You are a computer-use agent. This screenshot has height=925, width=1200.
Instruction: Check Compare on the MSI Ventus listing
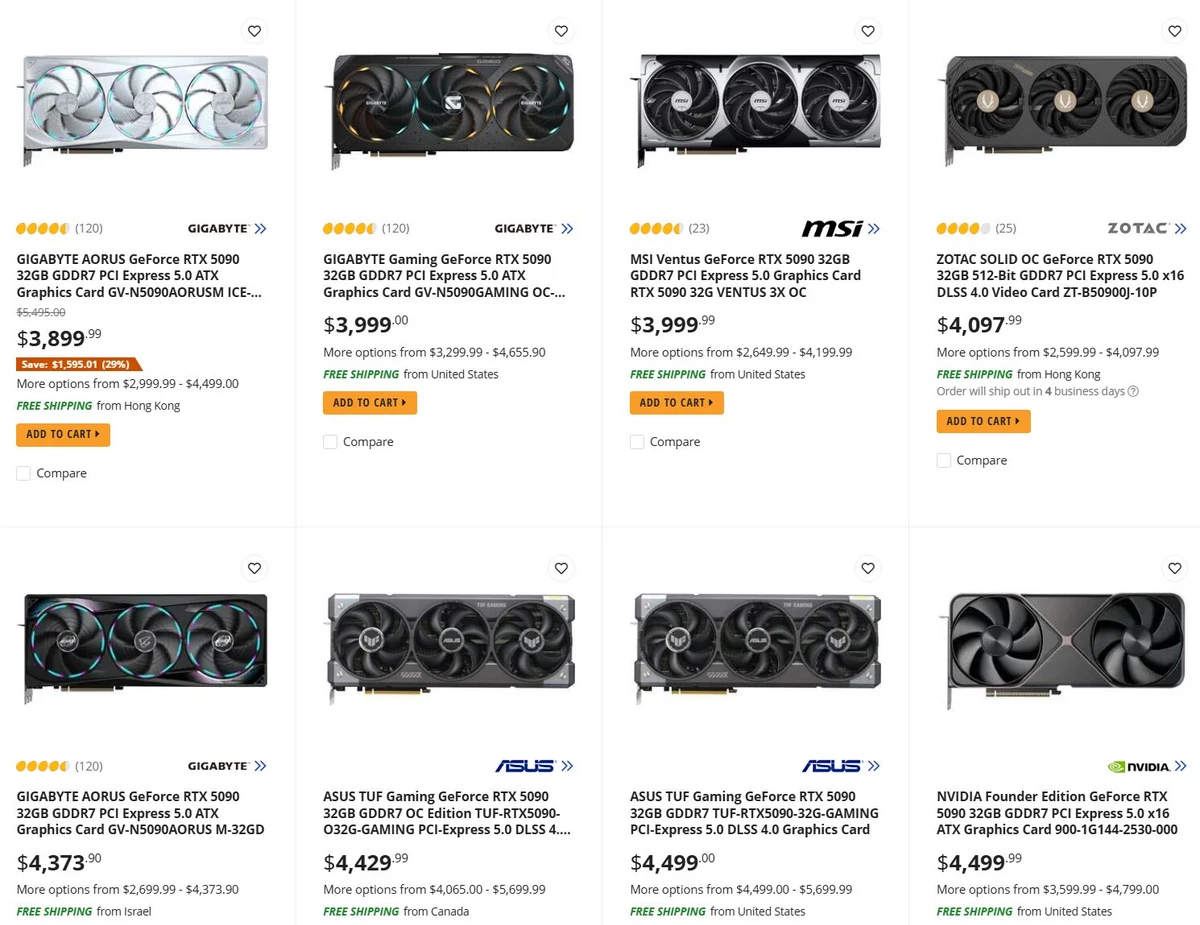(x=637, y=441)
